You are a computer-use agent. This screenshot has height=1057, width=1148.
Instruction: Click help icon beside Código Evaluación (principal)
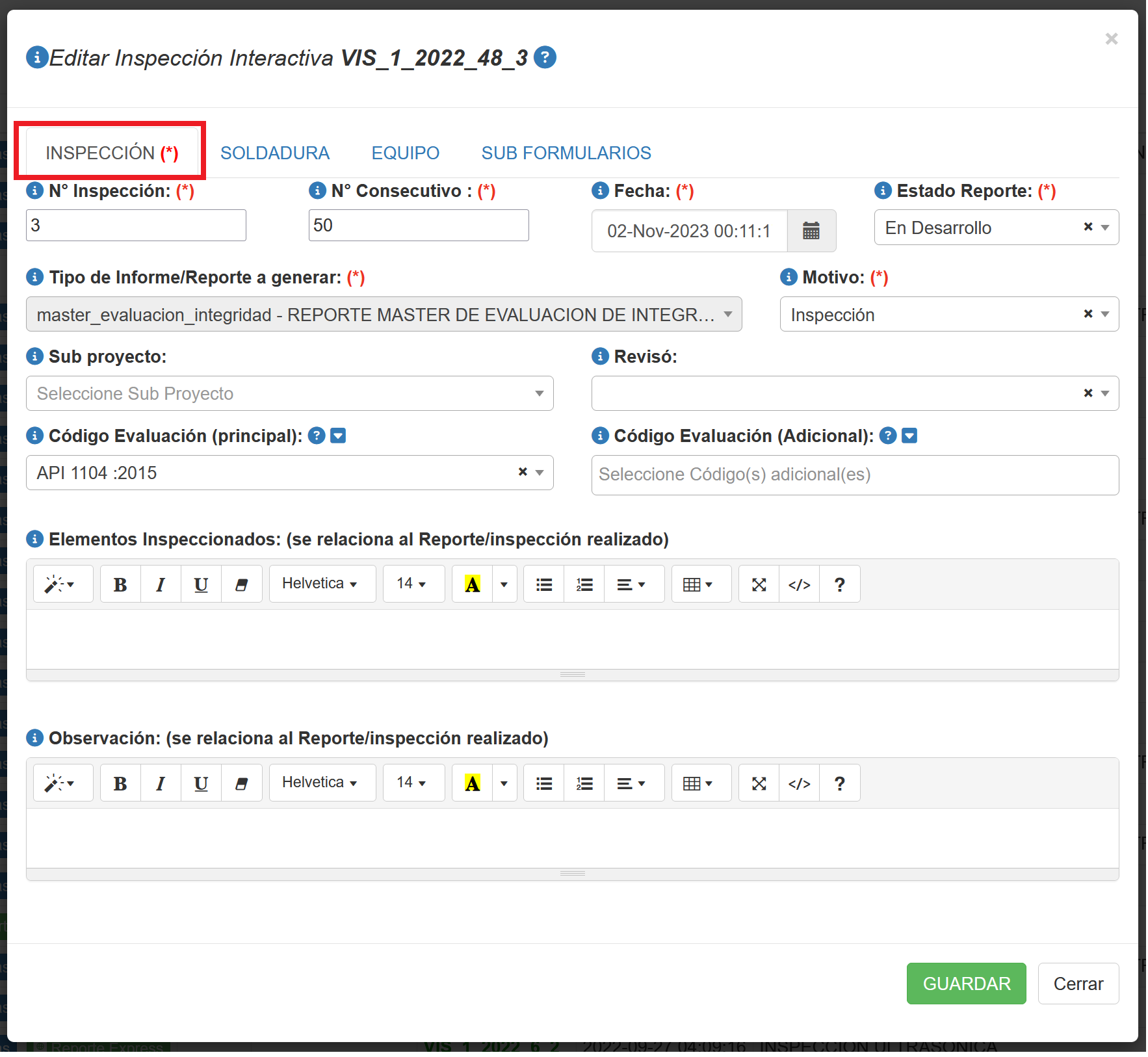click(317, 436)
